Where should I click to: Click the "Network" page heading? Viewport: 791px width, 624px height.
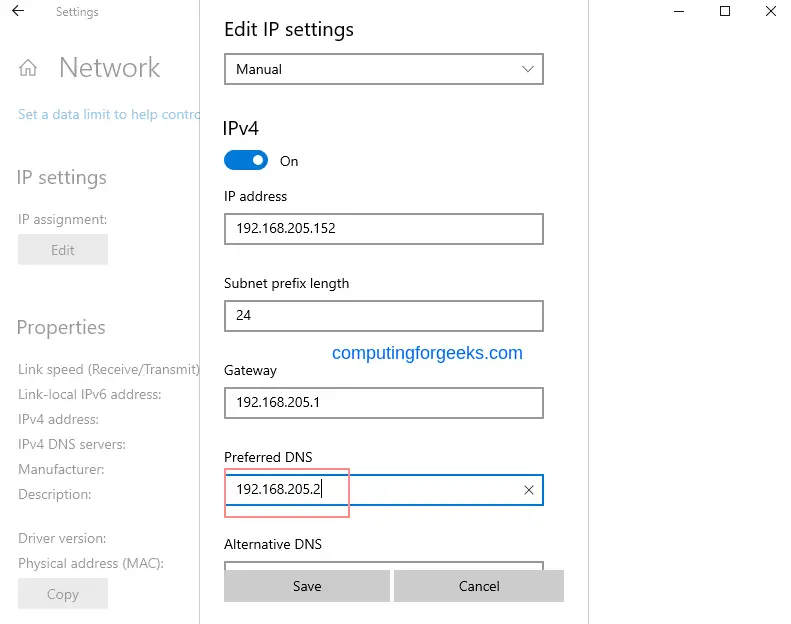(109, 68)
